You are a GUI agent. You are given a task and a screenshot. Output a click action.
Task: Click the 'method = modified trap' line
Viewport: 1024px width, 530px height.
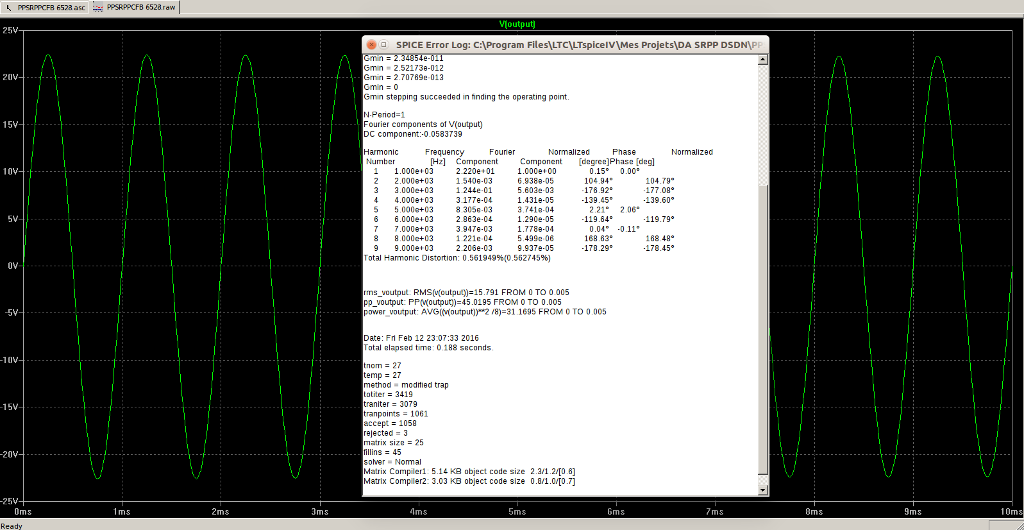[406, 385]
